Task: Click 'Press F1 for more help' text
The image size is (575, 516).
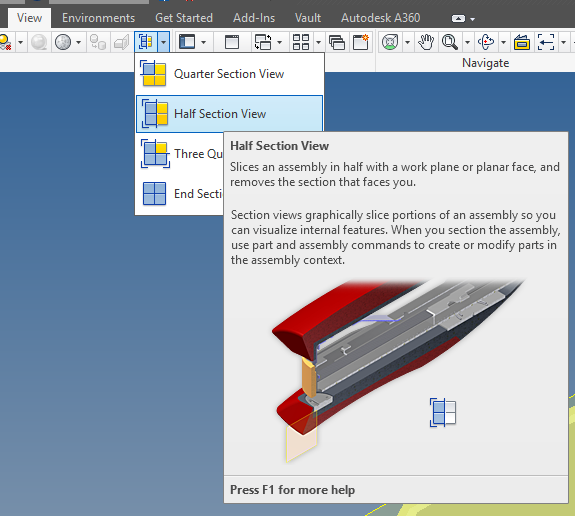Action: click(292, 490)
